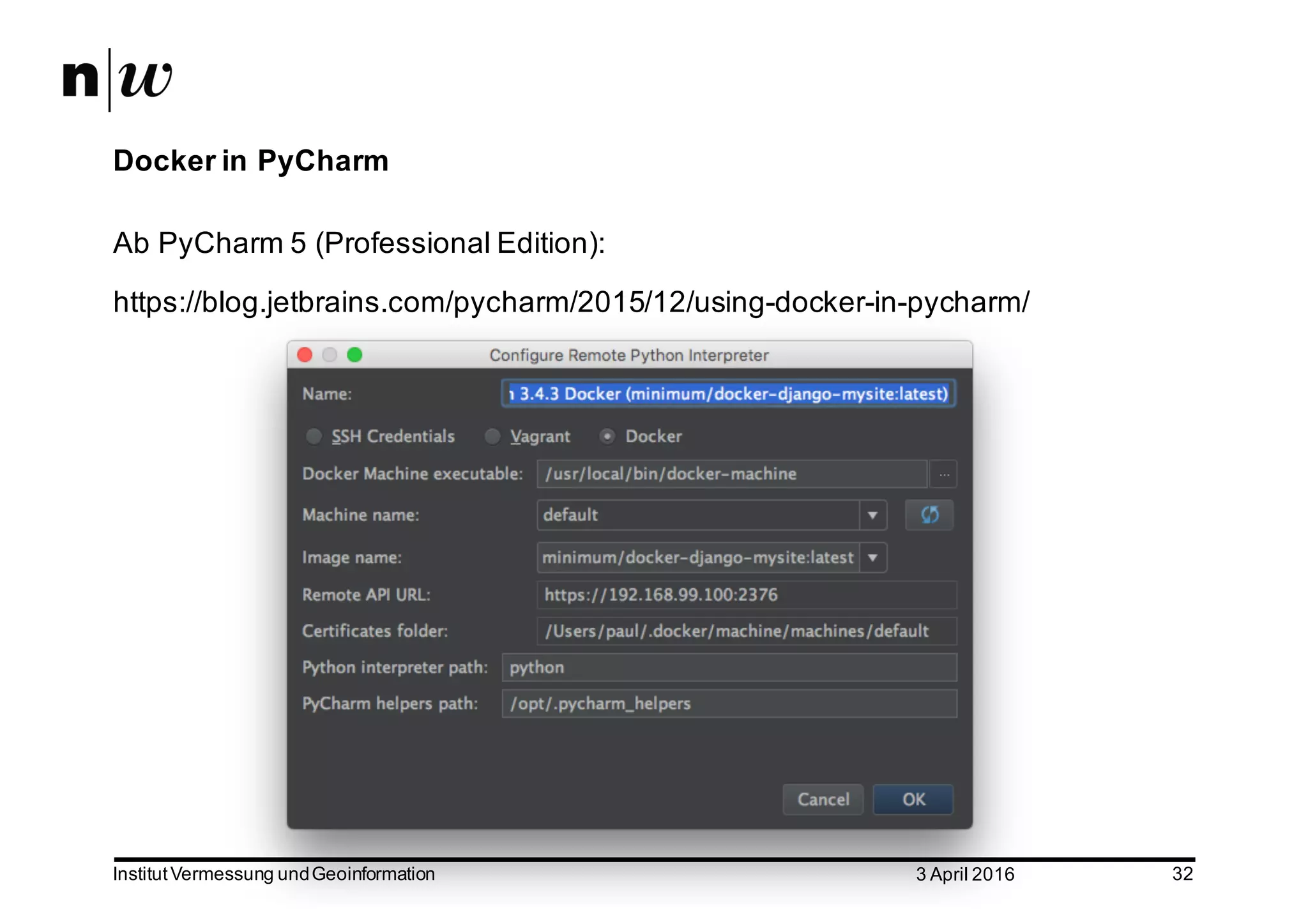This screenshot has width=1308, height=924.
Task: Click the PyCharm helpers path field
Action: coord(729,704)
